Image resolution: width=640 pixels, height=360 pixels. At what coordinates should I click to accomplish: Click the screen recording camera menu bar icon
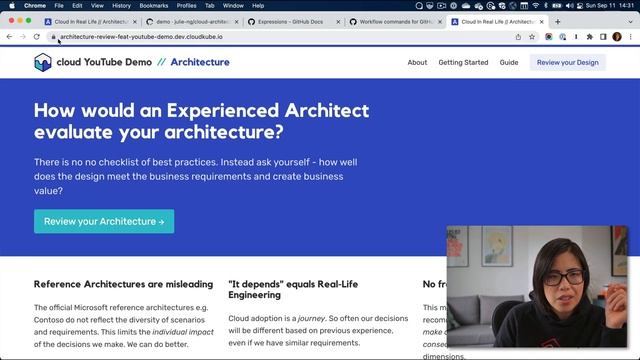click(441, 6)
